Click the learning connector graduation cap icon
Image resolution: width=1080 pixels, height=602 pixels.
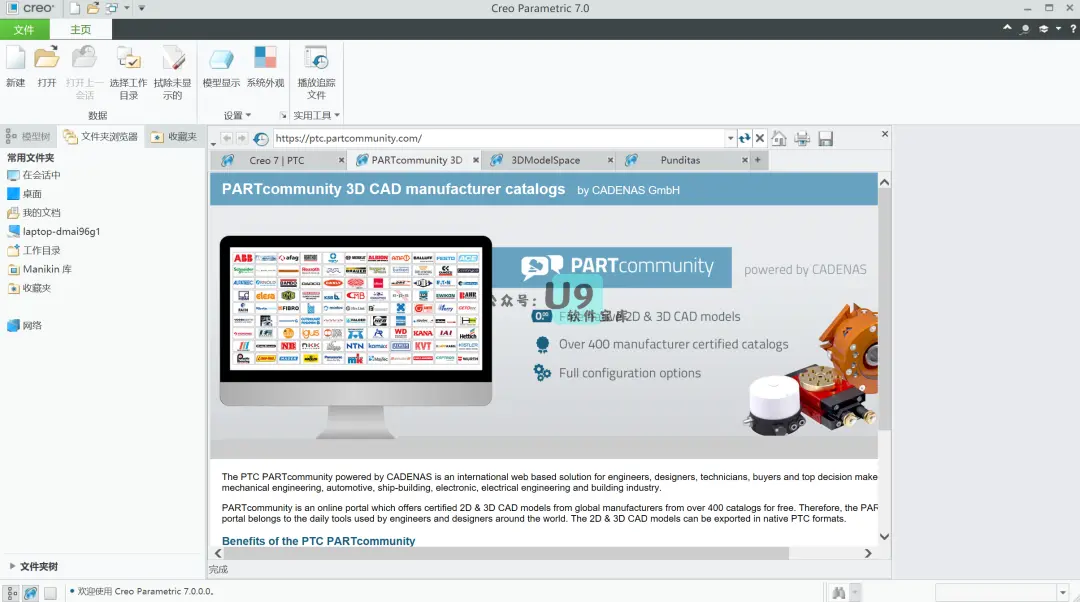[1043, 29]
